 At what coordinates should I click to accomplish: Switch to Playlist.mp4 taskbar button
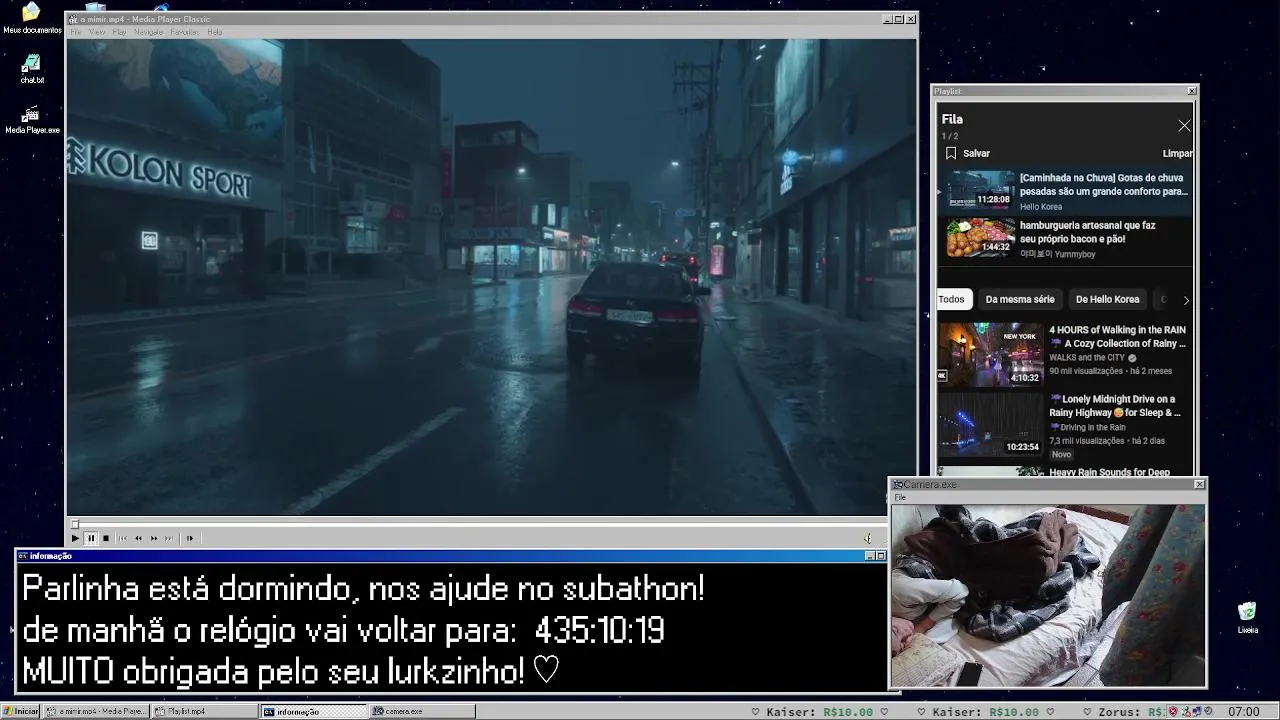[x=205, y=711]
